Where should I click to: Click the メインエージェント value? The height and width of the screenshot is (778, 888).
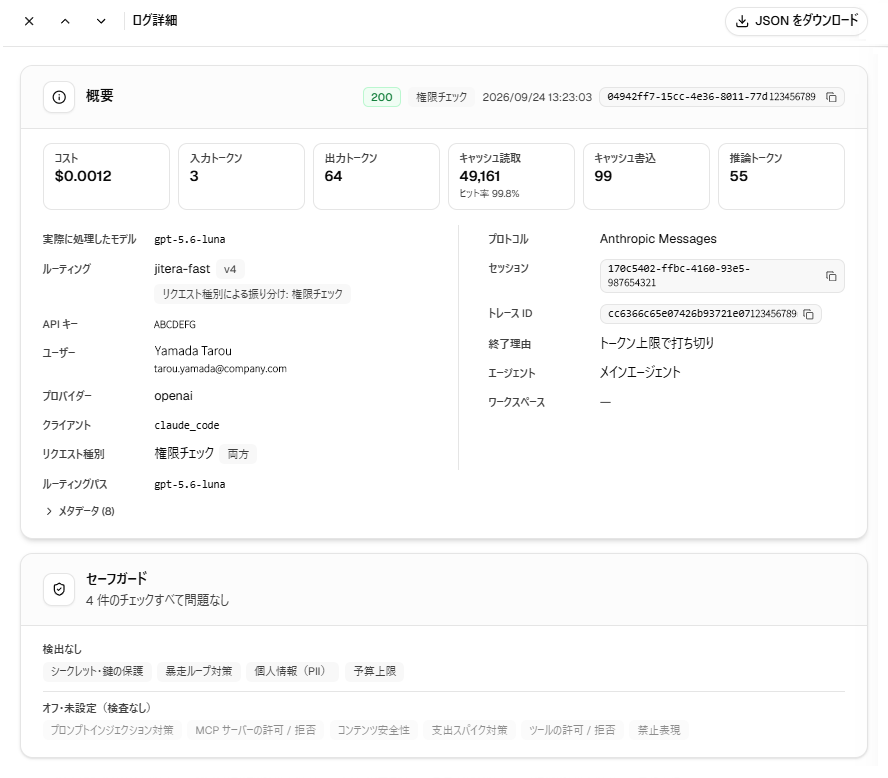[x=640, y=373]
